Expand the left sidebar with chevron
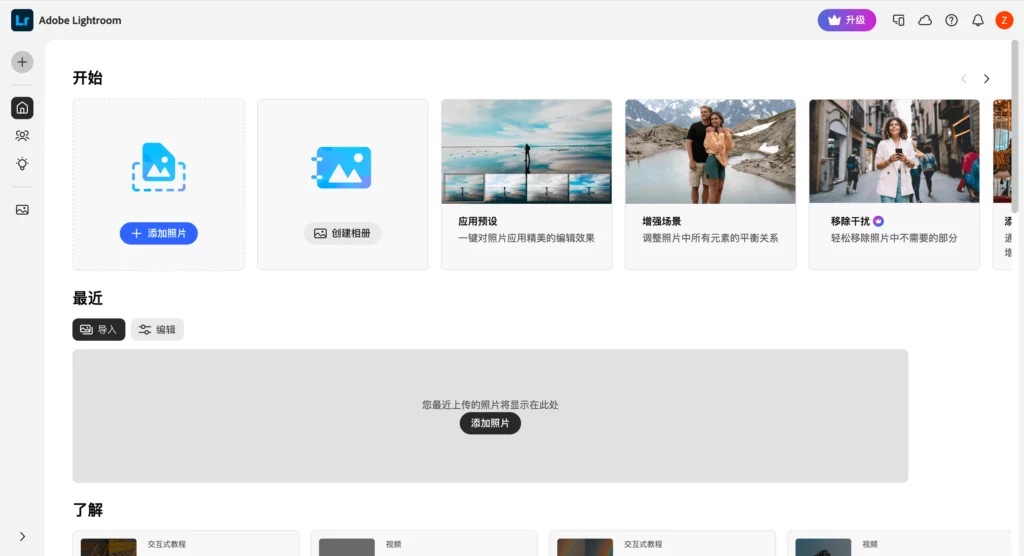The width and height of the screenshot is (1024, 556). coord(22,537)
